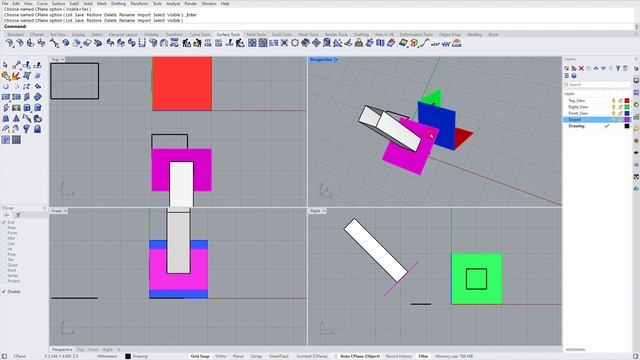Toggle visibility bulb of Top_View layer
This screenshot has width=640, height=360.
pos(613,100)
